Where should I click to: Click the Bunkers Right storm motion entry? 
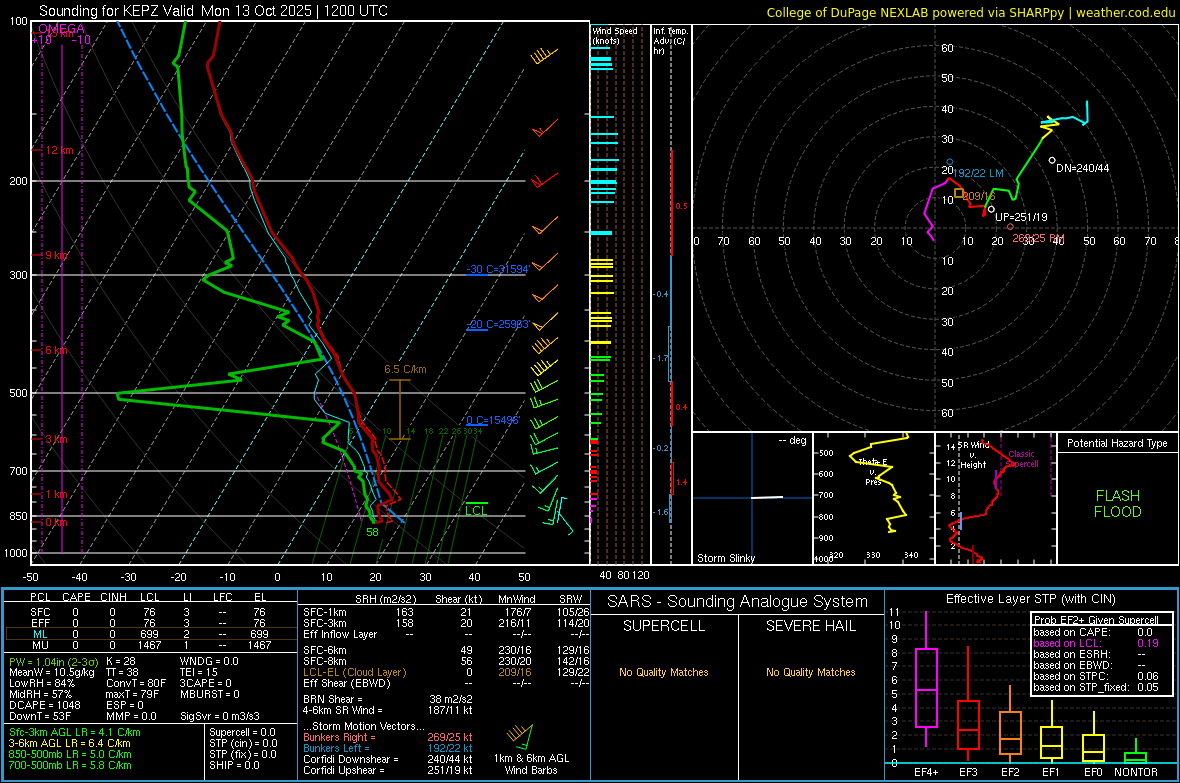pos(388,737)
